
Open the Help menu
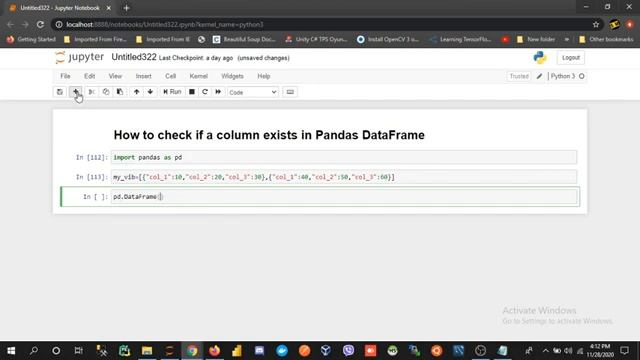pos(264,76)
